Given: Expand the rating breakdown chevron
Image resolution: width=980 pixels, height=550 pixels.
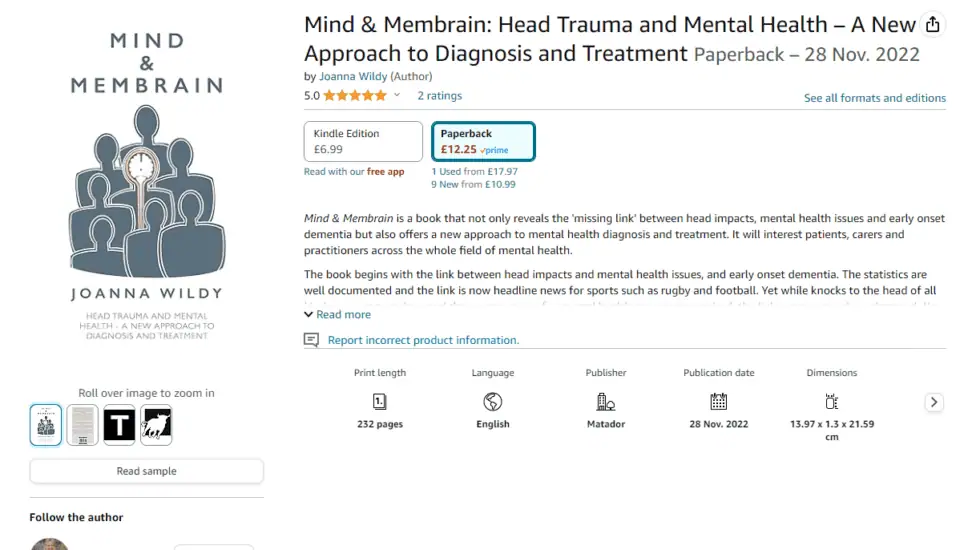Looking at the screenshot, I should click(x=397, y=95).
